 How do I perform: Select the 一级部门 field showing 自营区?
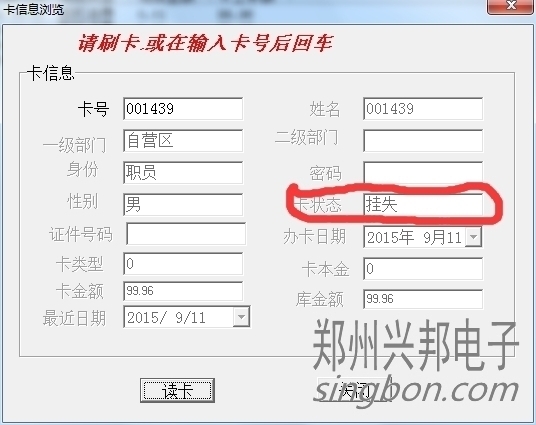[x=183, y=141]
